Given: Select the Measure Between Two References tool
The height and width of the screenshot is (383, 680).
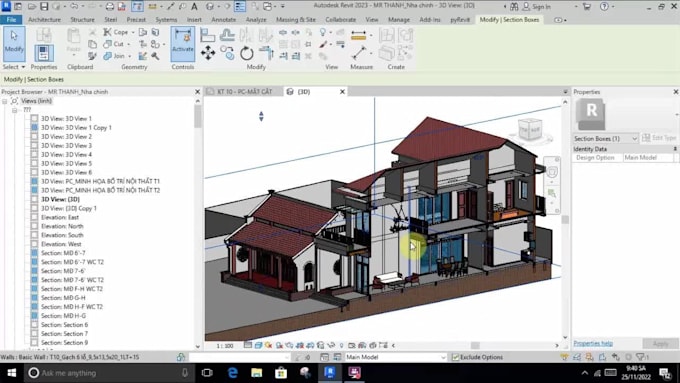Looking at the screenshot, I should [359, 35].
